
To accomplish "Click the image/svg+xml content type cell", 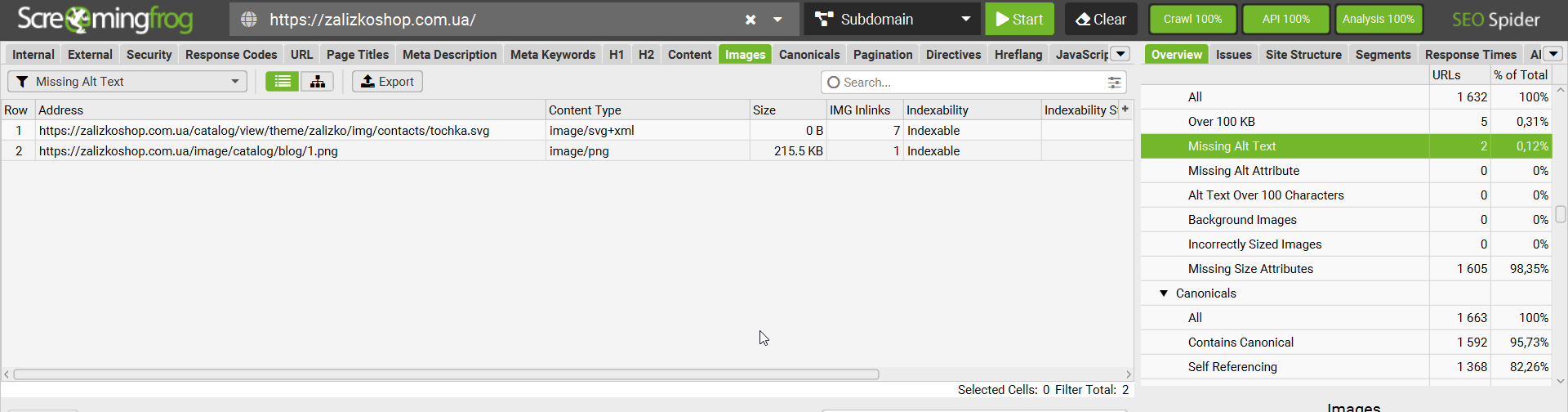I will click(648, 130).
